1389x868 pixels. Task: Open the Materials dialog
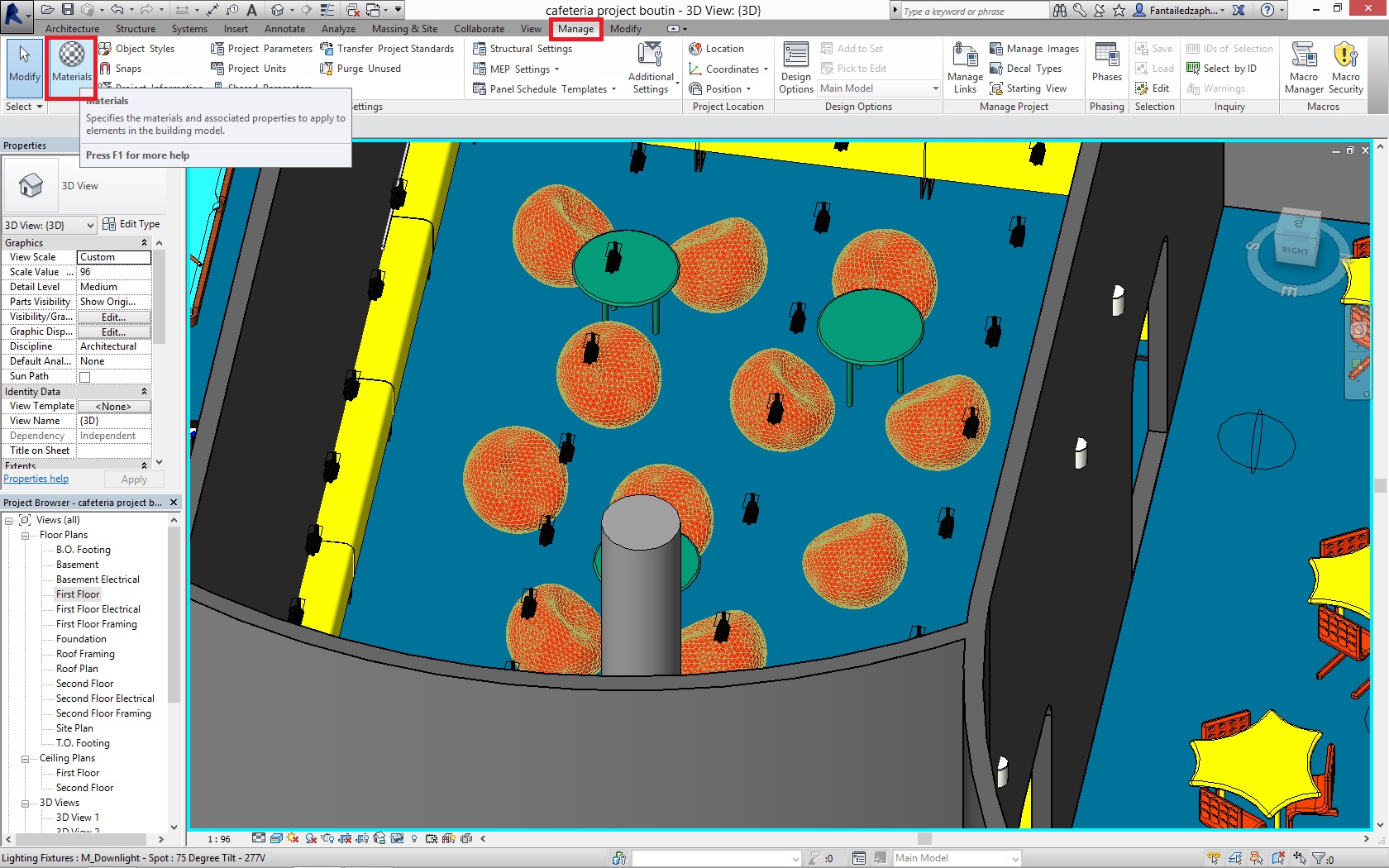[x=71, y=68]
